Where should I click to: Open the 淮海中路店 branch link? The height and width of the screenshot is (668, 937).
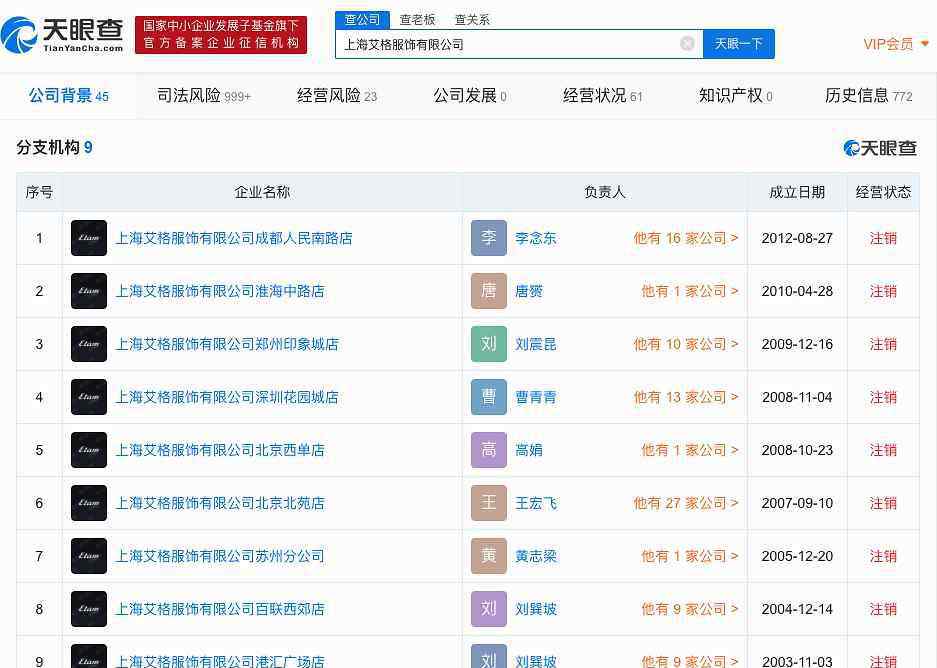point(220,291)
